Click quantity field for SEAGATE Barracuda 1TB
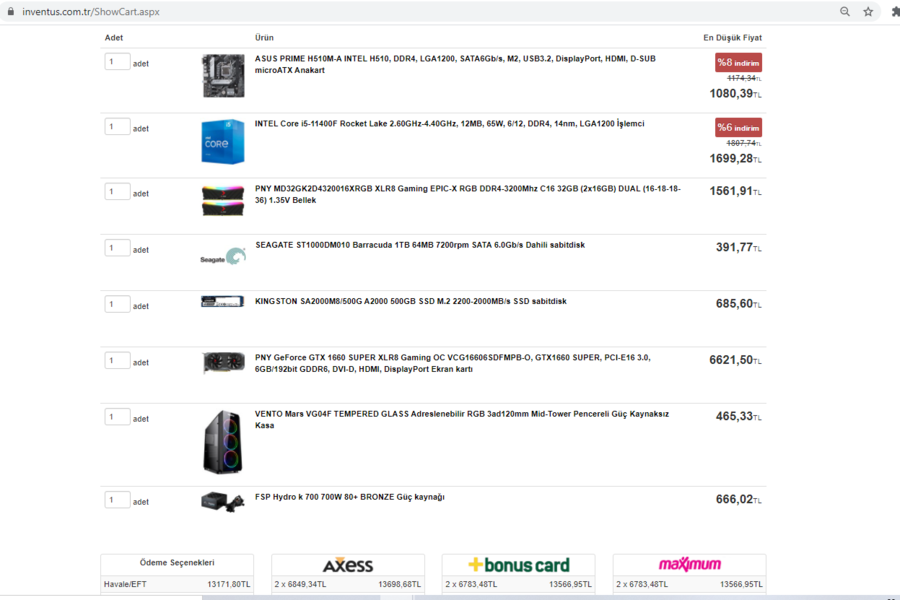Screen dimensions: 900x600 (117, 247)
